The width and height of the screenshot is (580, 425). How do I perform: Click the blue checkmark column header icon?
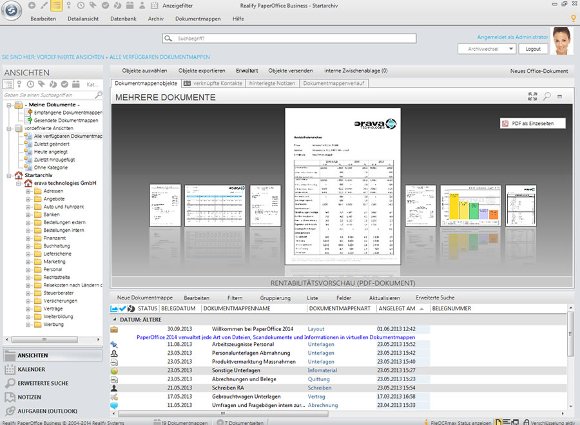click(122, 308)
